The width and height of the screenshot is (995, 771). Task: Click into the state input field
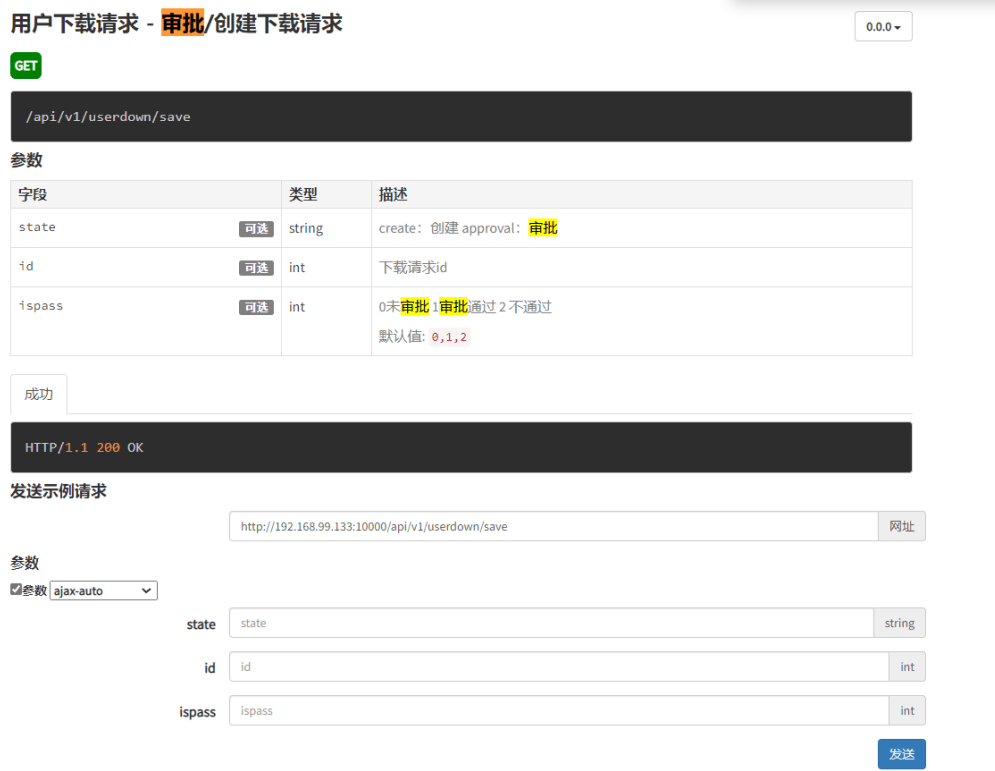point(551,623)
